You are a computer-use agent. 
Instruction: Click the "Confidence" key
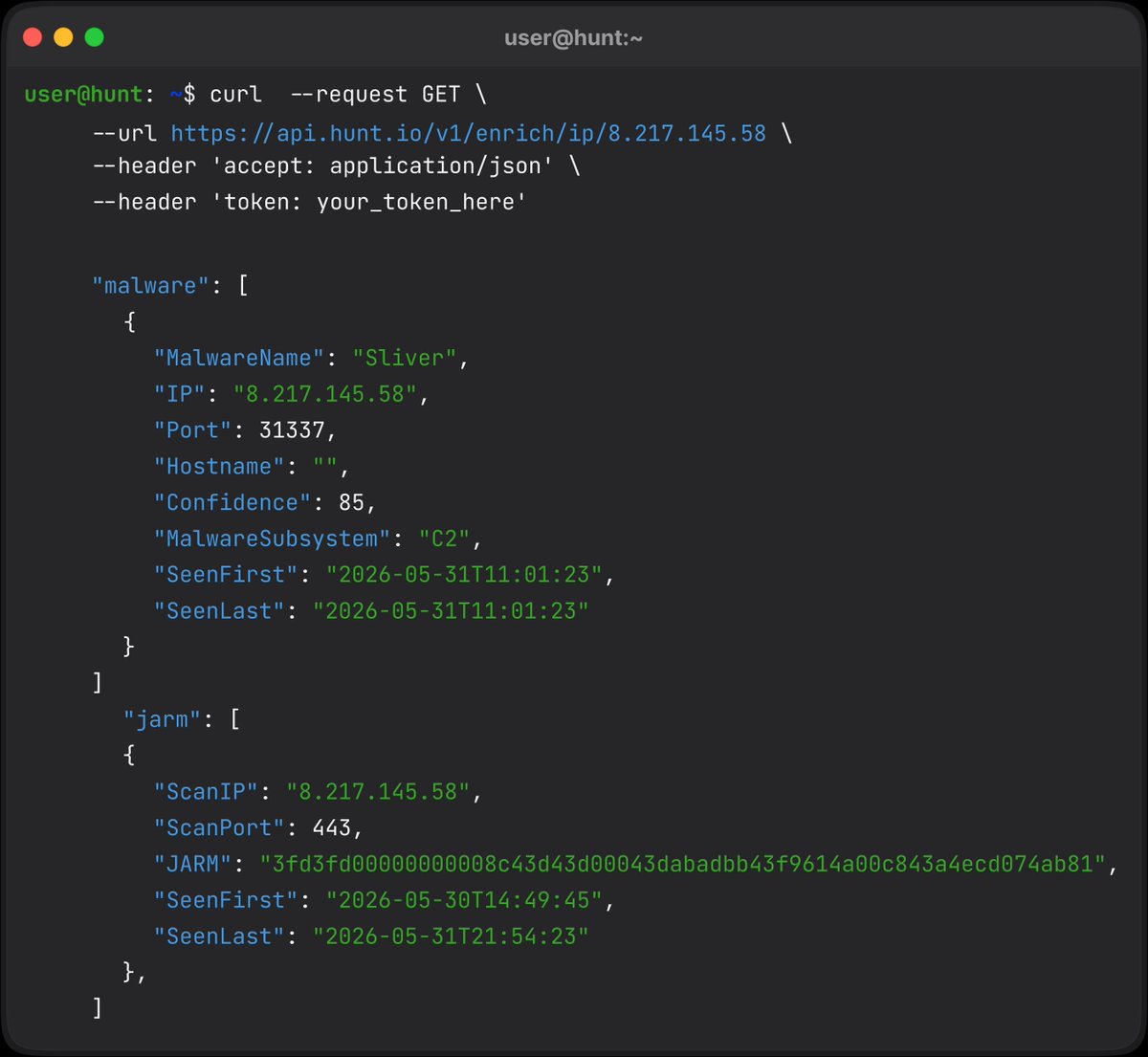pyautogui.click(x=232, y=503)
